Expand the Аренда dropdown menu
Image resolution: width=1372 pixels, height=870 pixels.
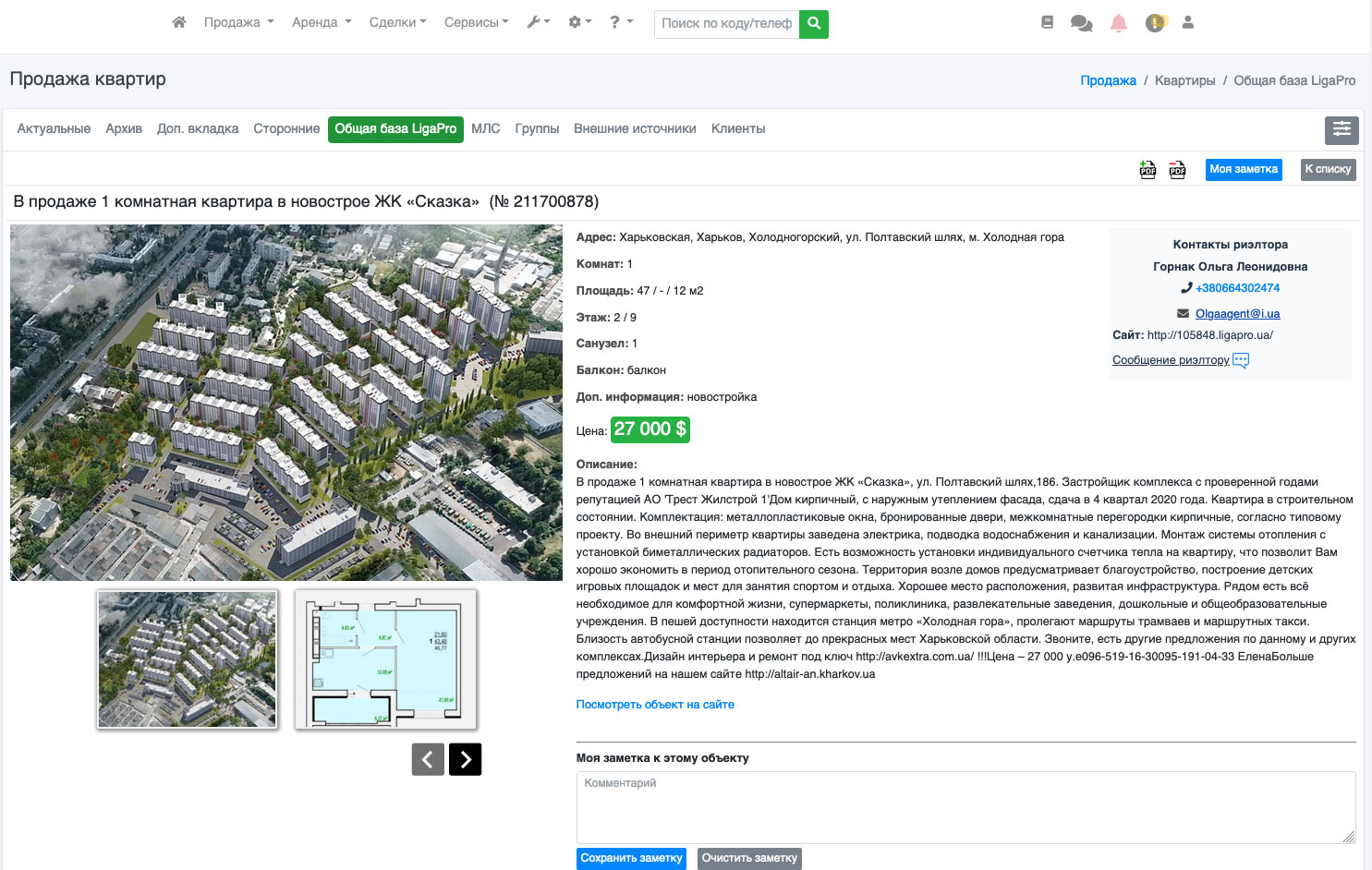coord(322,22)
